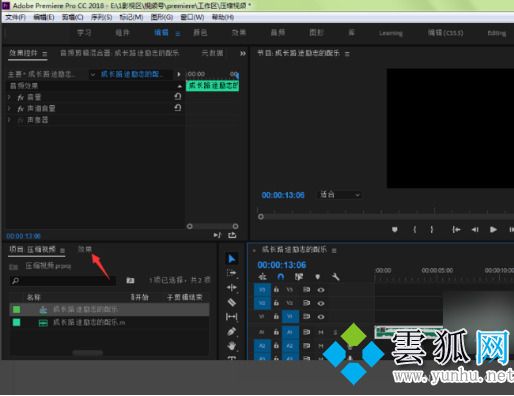
Task: Reset the 音量 effect parameters
Action: pos(178,97)
